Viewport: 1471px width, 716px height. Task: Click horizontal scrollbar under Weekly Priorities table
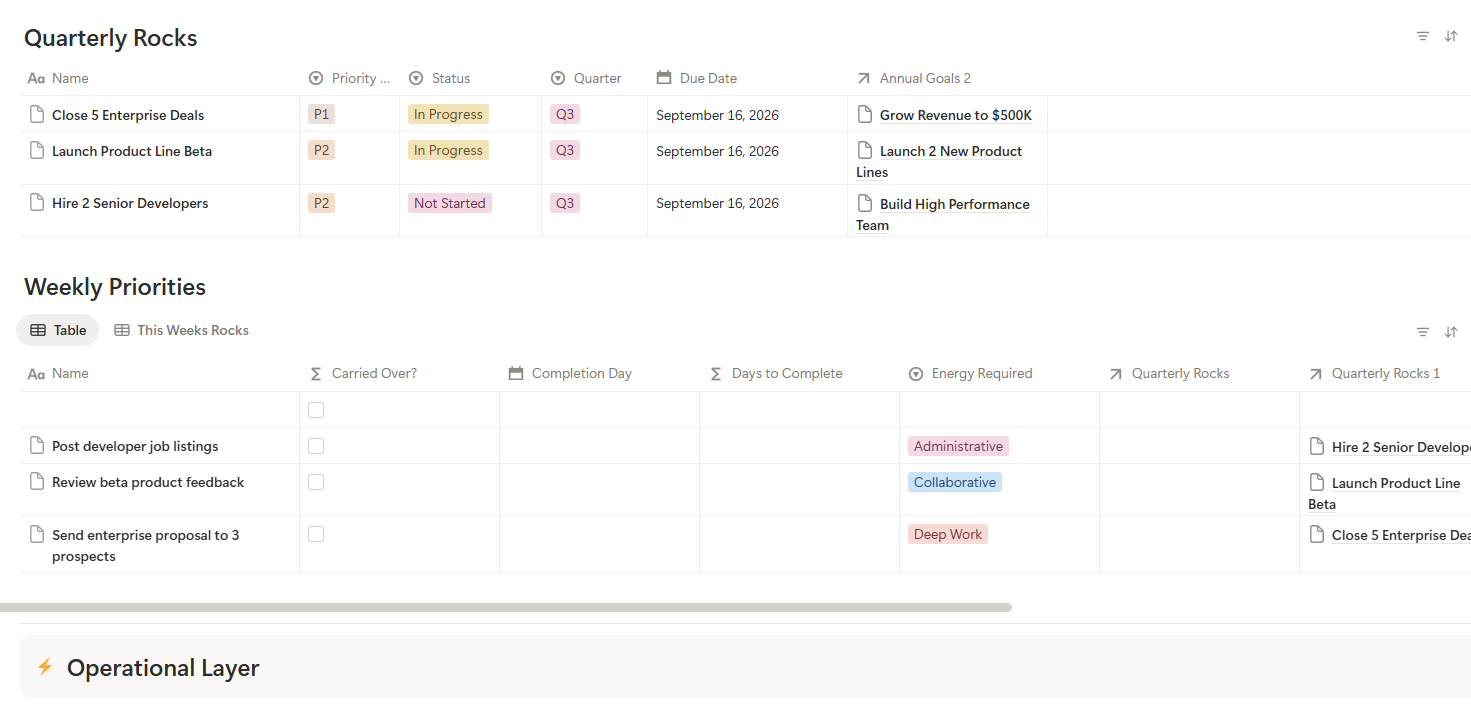(506, 607)
